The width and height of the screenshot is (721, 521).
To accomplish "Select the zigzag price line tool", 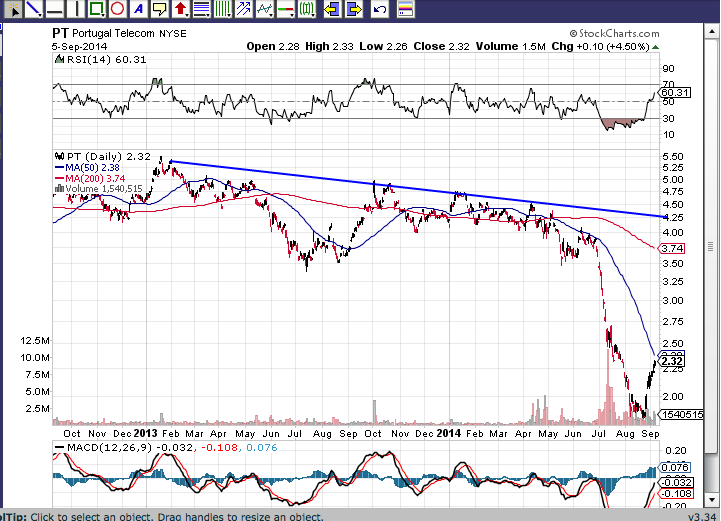I will tap(263, 9).
